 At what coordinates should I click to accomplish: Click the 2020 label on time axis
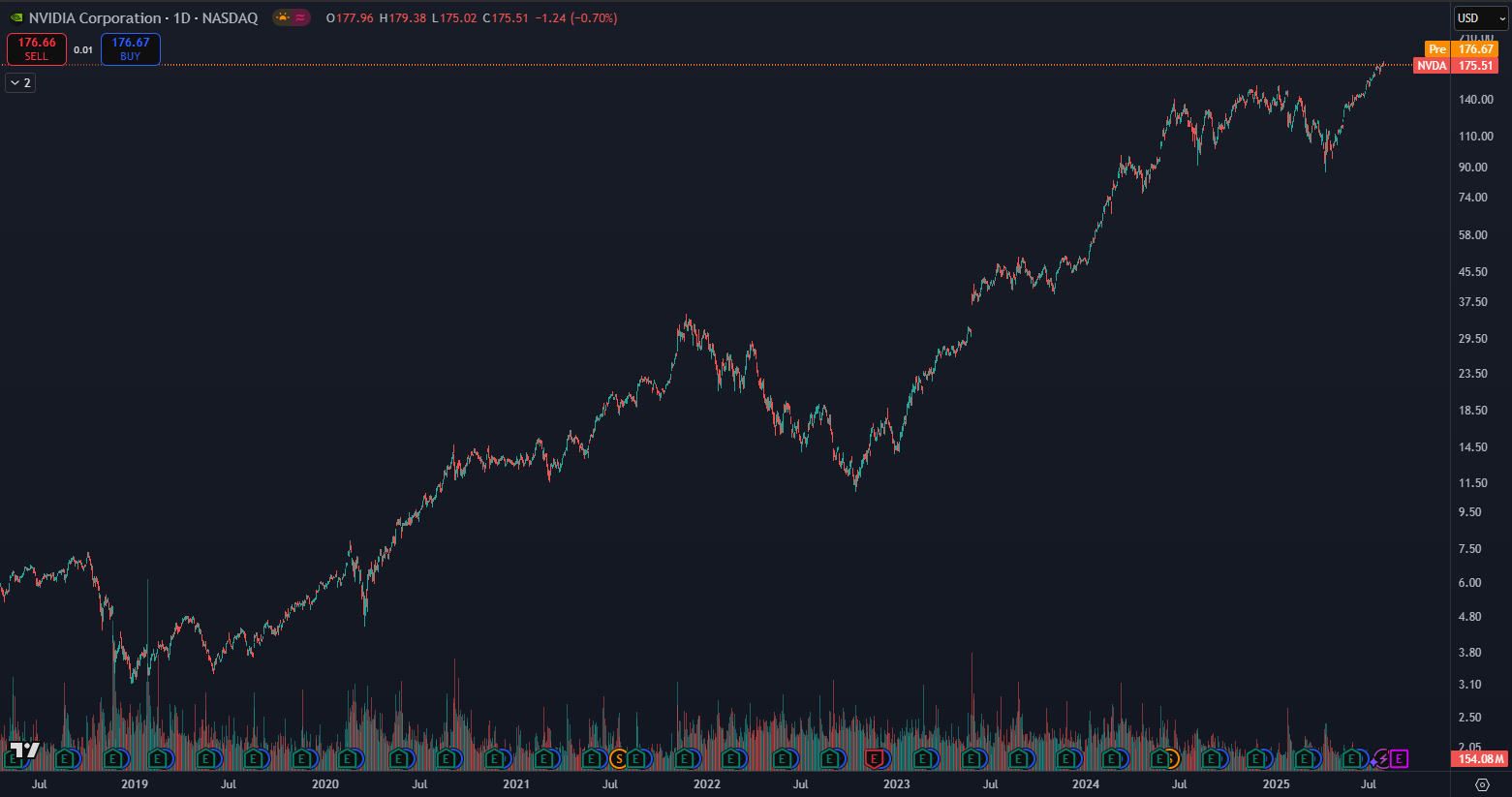(x=325, y=784)
